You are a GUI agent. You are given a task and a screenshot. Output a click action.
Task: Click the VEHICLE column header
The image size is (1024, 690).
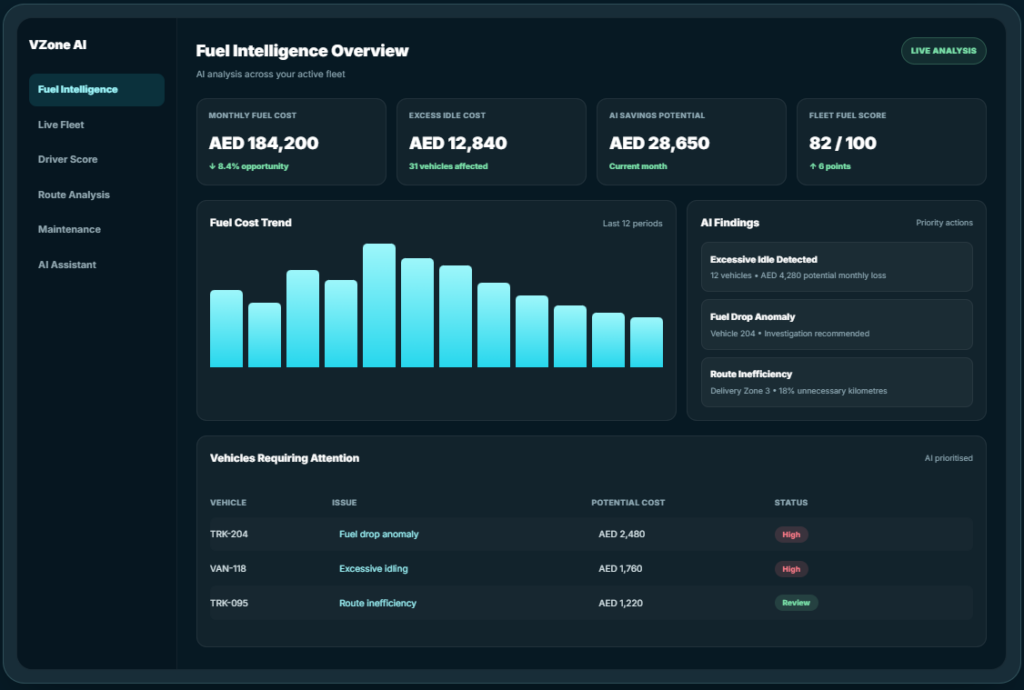[228, 503]
